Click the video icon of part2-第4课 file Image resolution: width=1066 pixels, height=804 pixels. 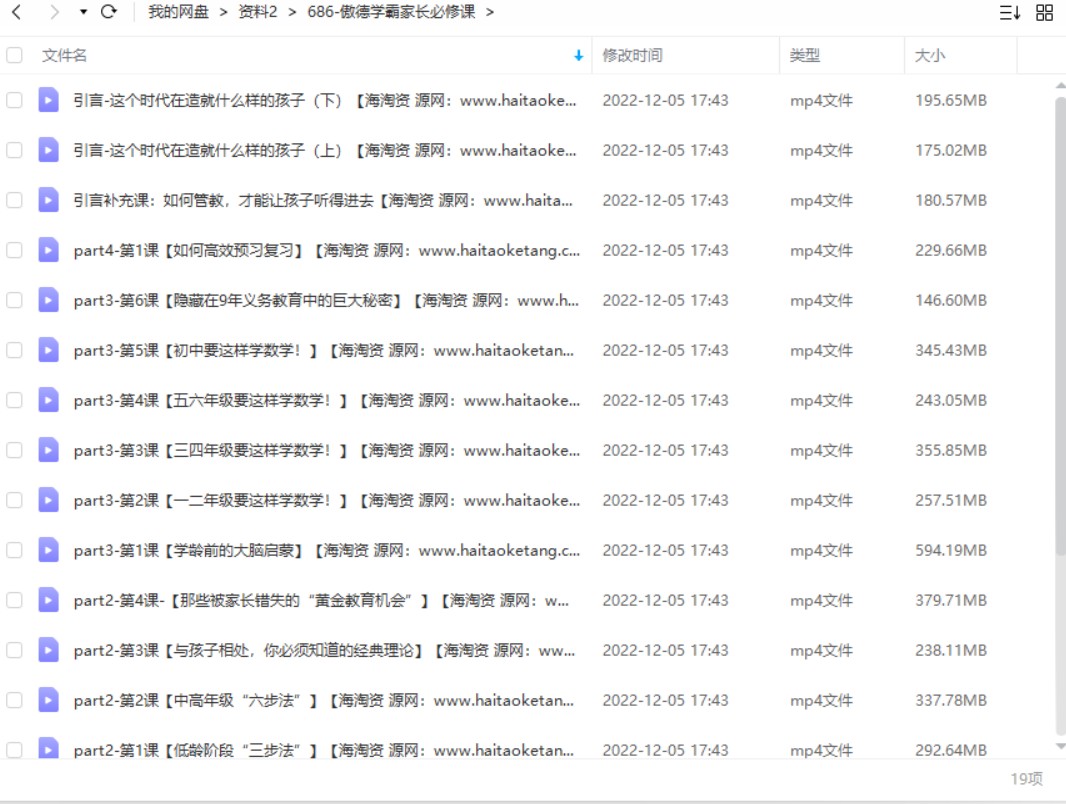48,600
